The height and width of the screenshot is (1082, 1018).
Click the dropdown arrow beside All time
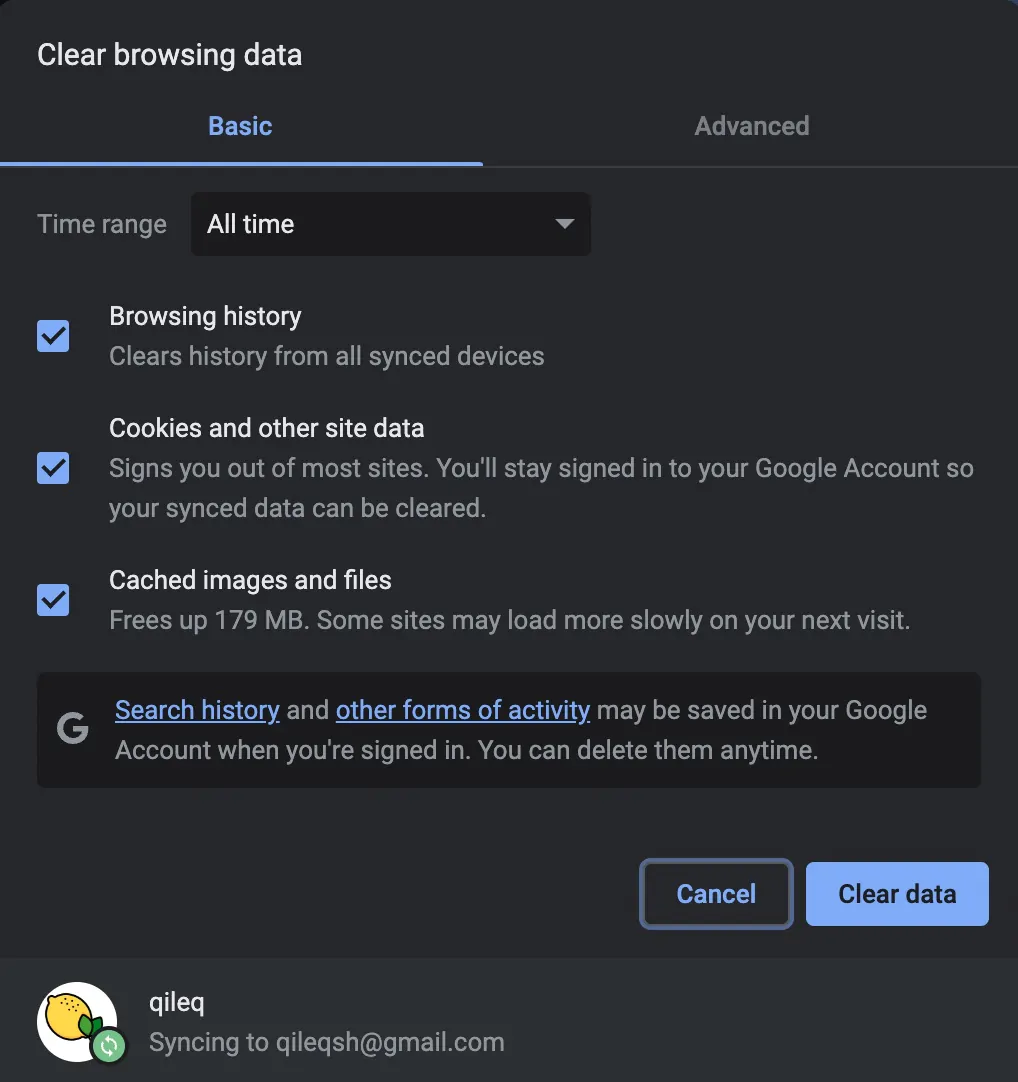click(x=565, y=224)
